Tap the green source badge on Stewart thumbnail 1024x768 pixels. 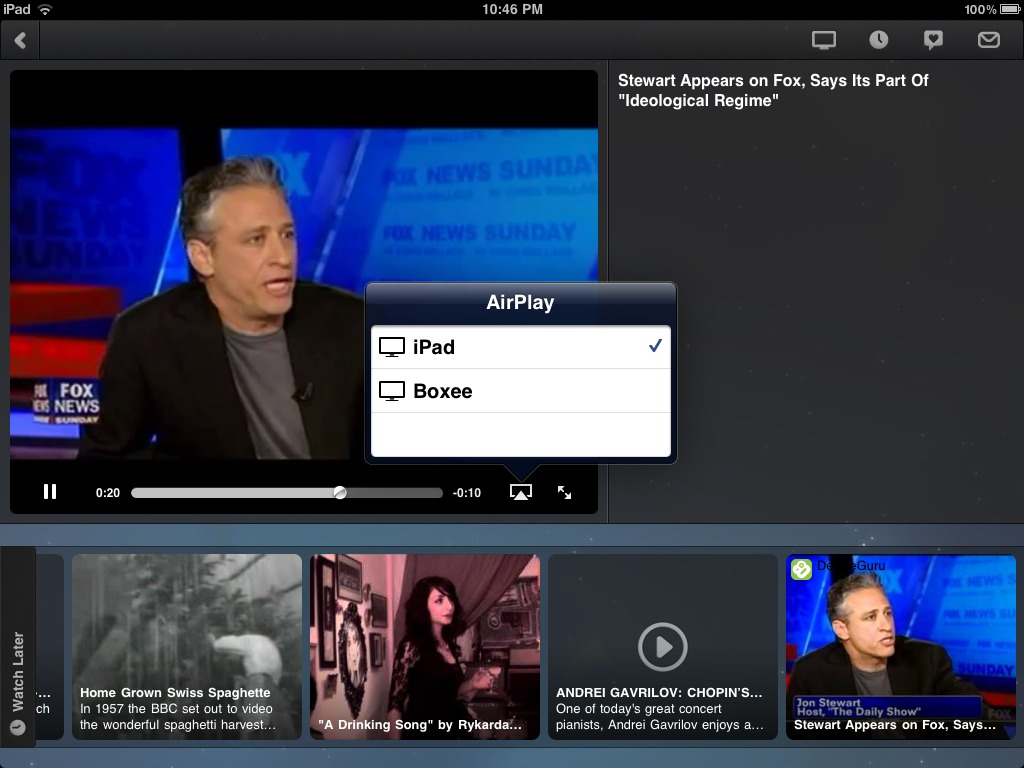tap(801, 569)
